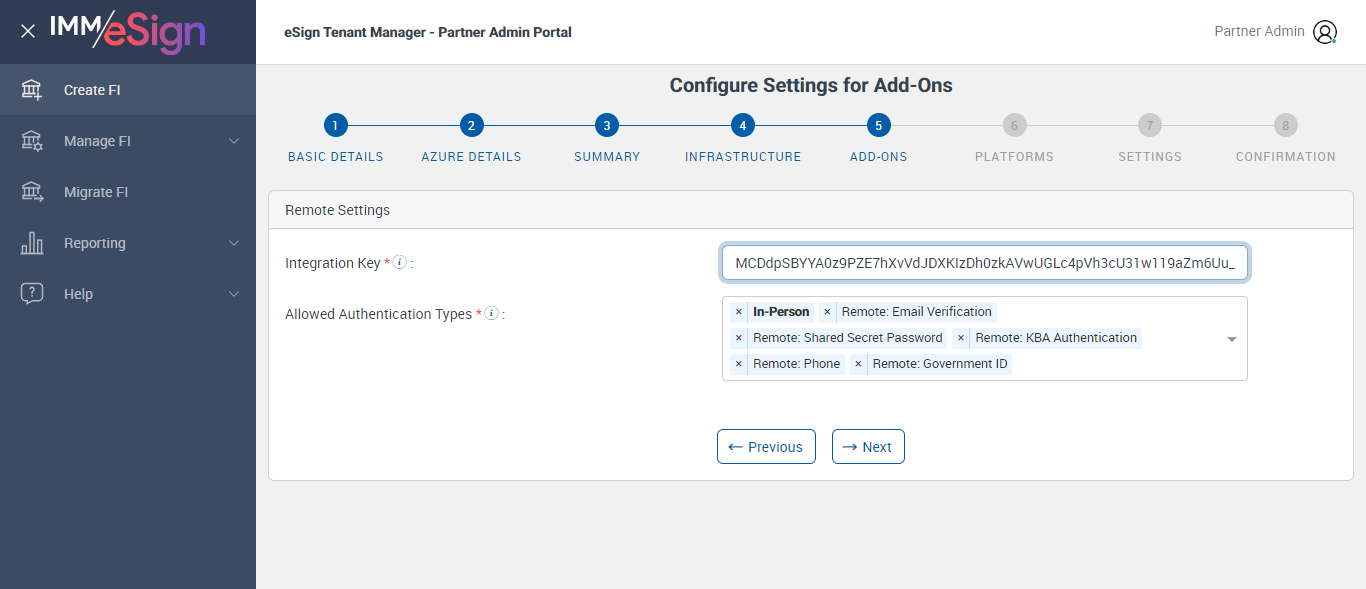Show Integration Key info tooltip icon
Viewport: 1366px width, 589px height.
click(x=400, y=263)
